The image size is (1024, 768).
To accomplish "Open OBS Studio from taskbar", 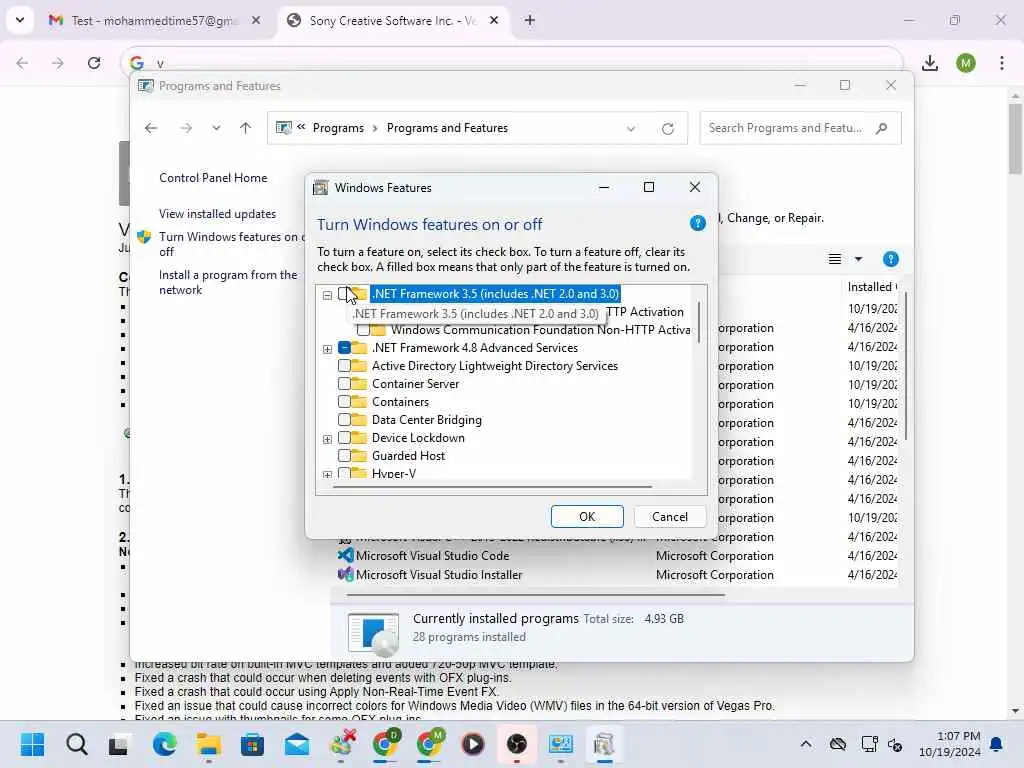I will tap(517, 744).
